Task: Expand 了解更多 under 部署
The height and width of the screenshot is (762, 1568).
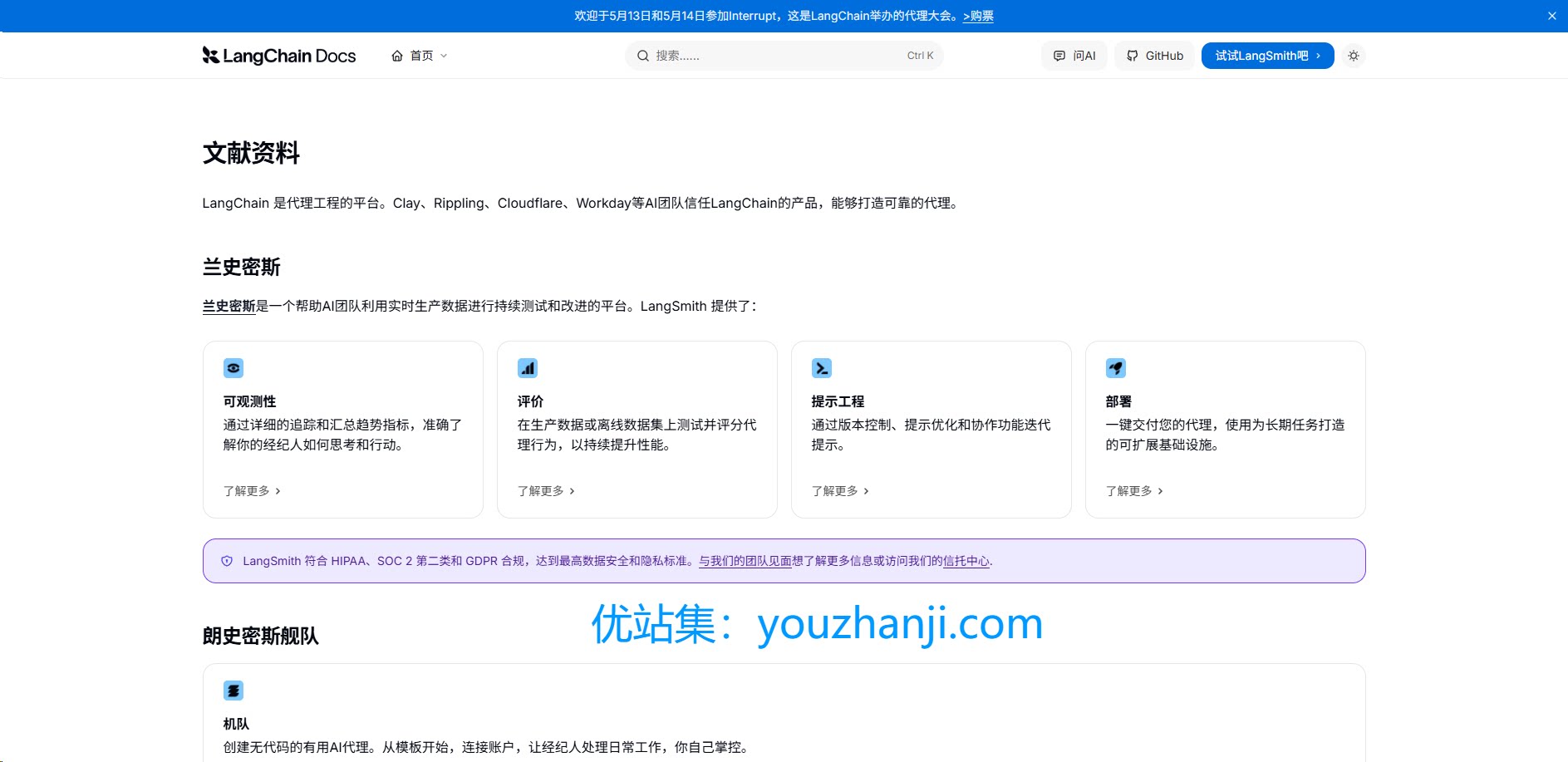Action: point(1130,491)
